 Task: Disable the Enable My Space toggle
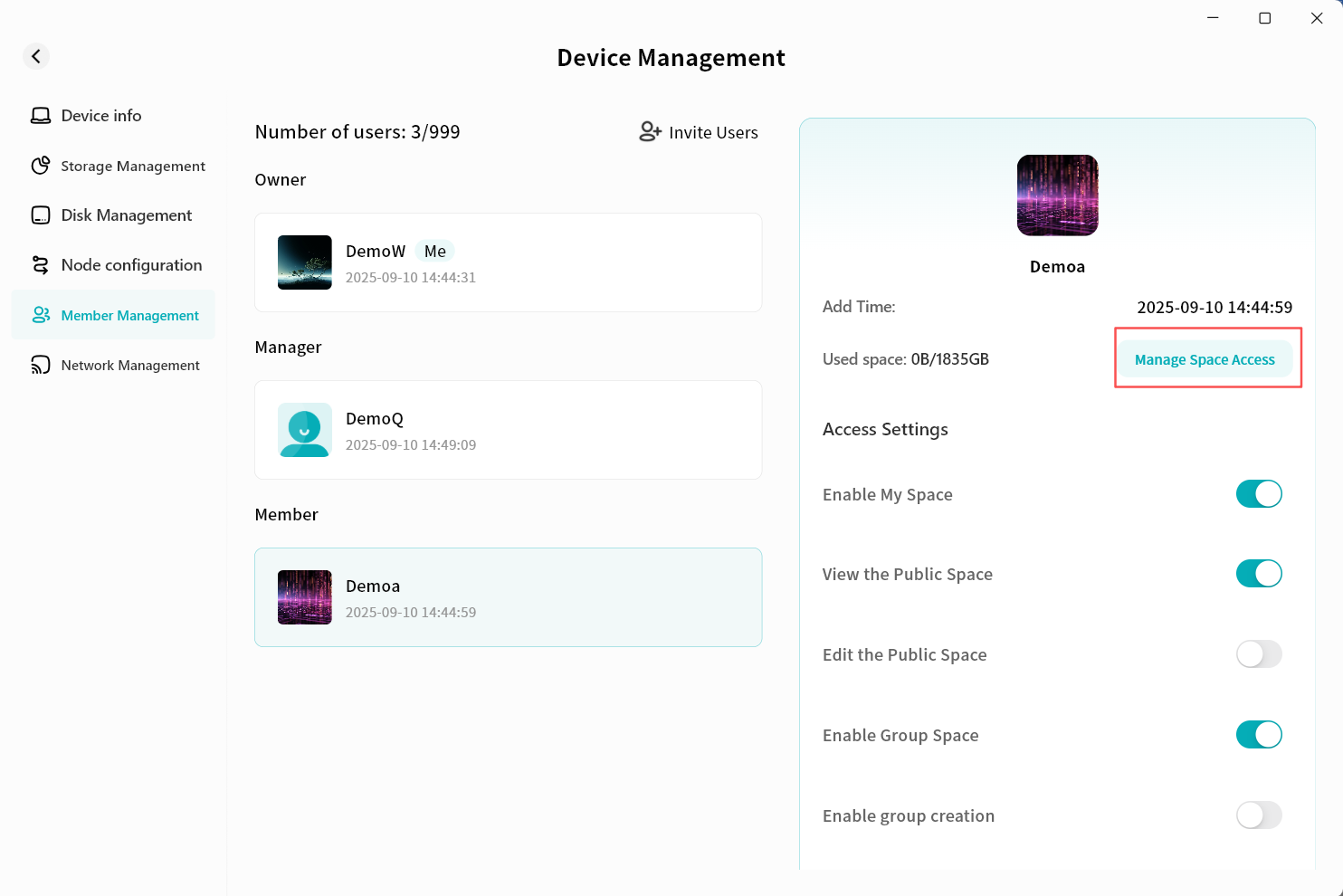click(1259, 494)
